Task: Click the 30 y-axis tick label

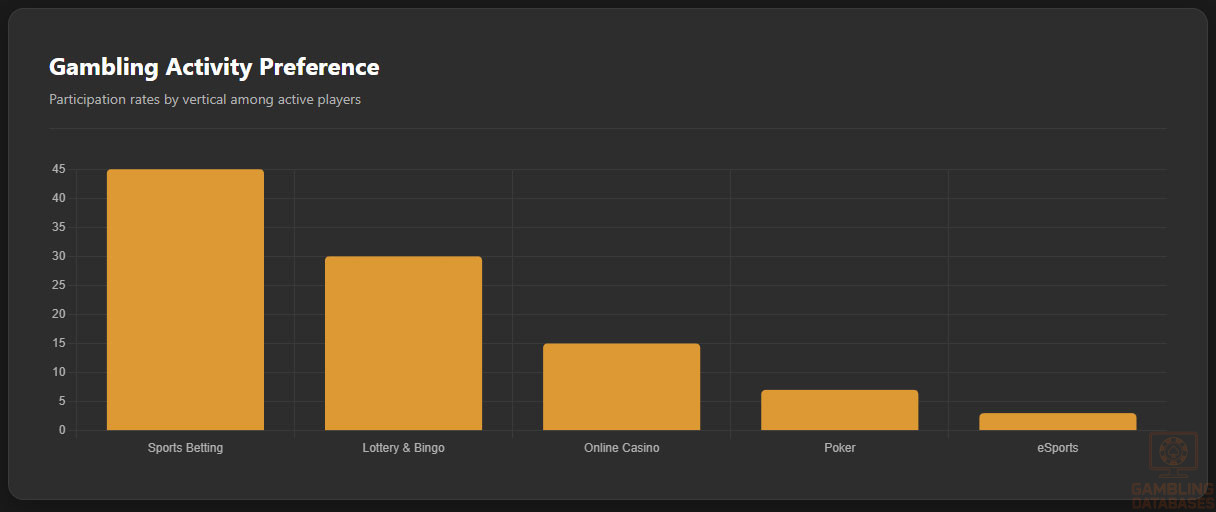Action: coord(59,257)
